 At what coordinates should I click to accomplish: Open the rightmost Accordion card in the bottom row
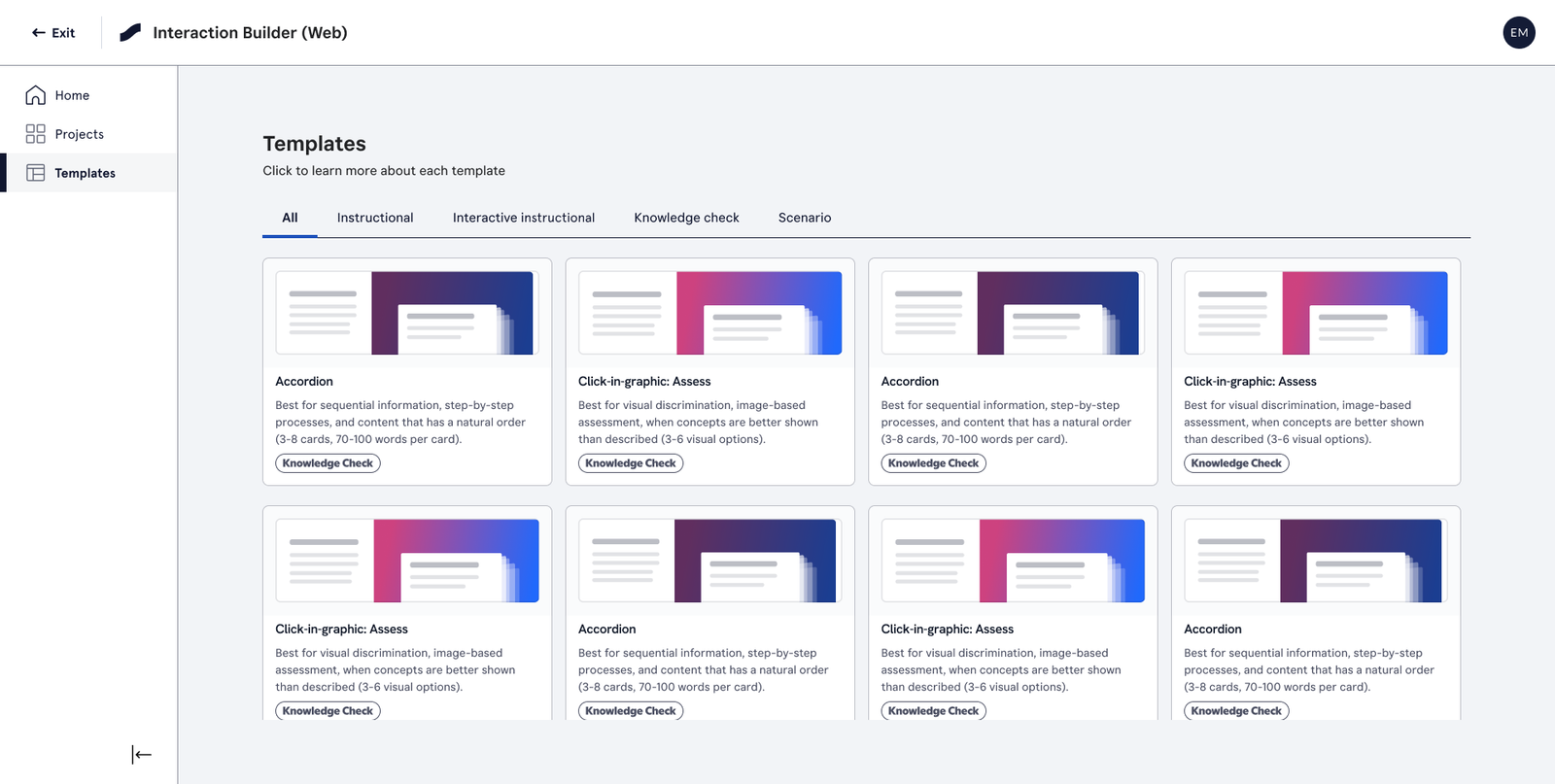pos(1316,613)
